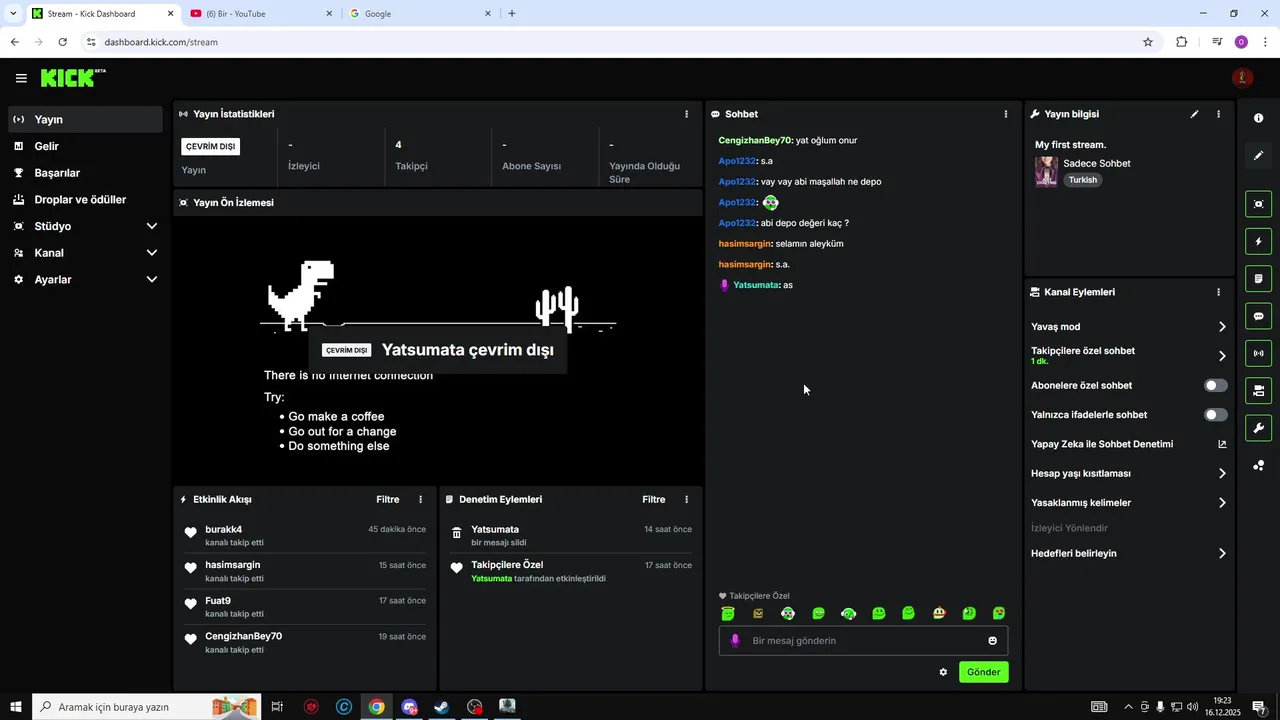1280x720 pixels.
Task: Go to Droplar ve ödüller page
Action: (85, 200)
